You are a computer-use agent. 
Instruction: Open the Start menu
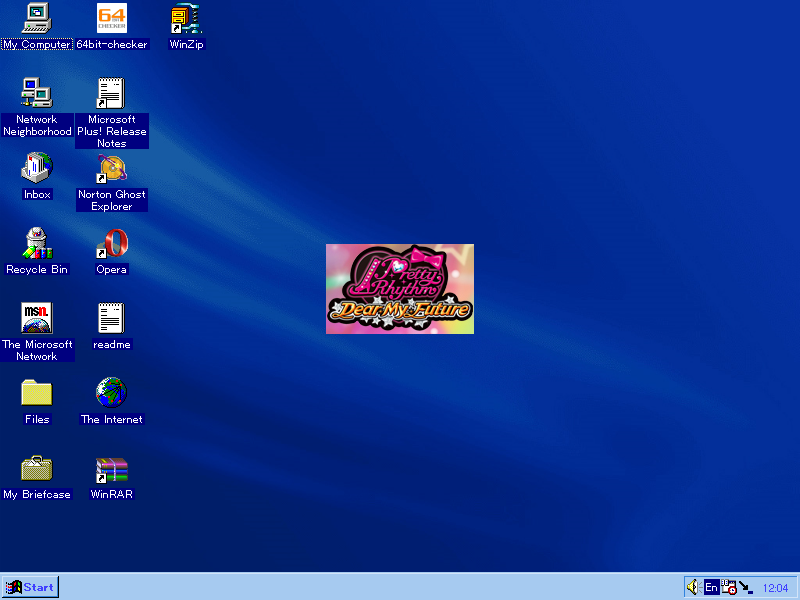coord(30,587)
